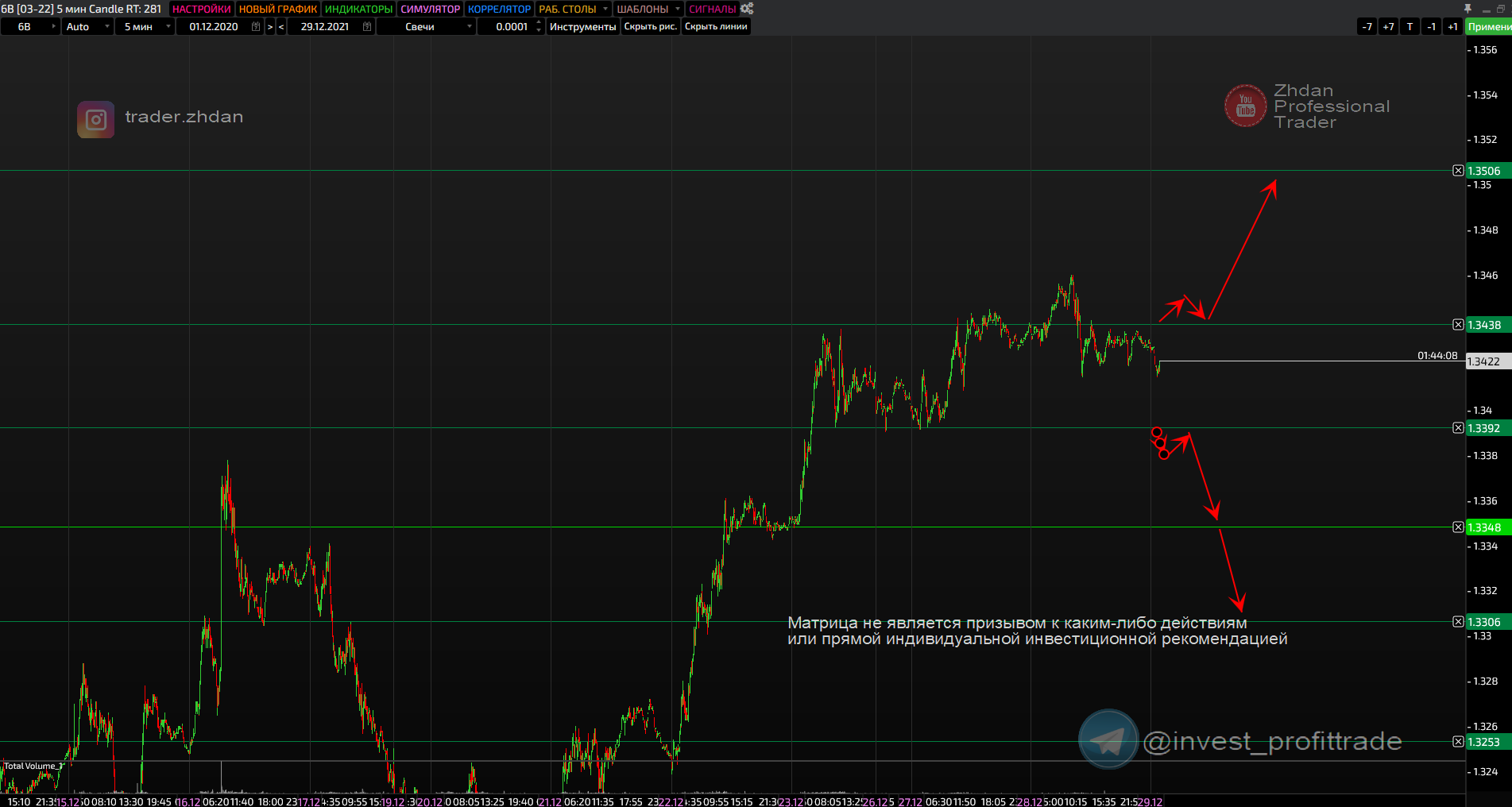The width and height of the screenshot is (1512, 807).
Task: Expand the РАБ. СТОЛЫ dropdown arrow
Action: [x=605, y=9]
